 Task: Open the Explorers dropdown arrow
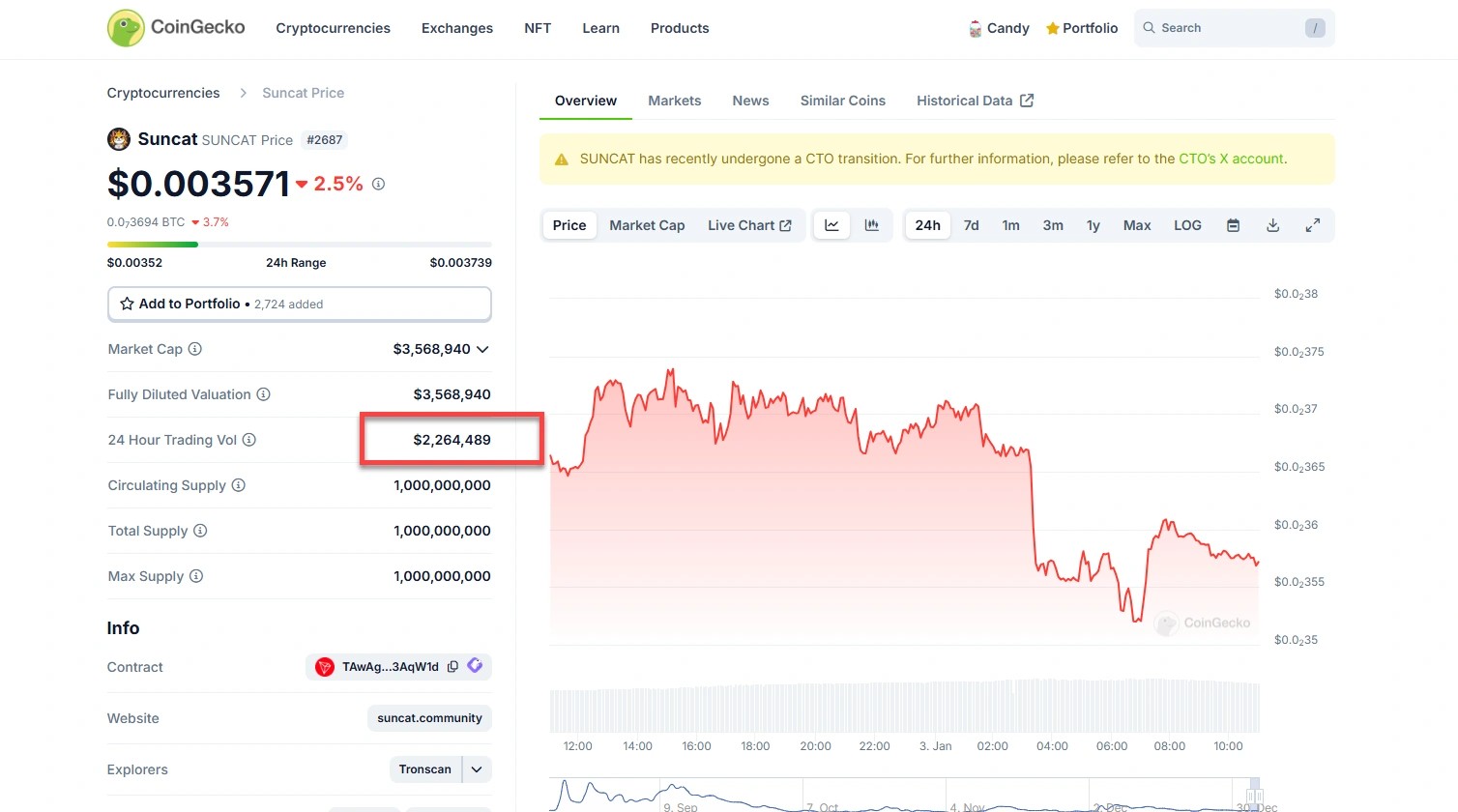(x=477, y=769)
